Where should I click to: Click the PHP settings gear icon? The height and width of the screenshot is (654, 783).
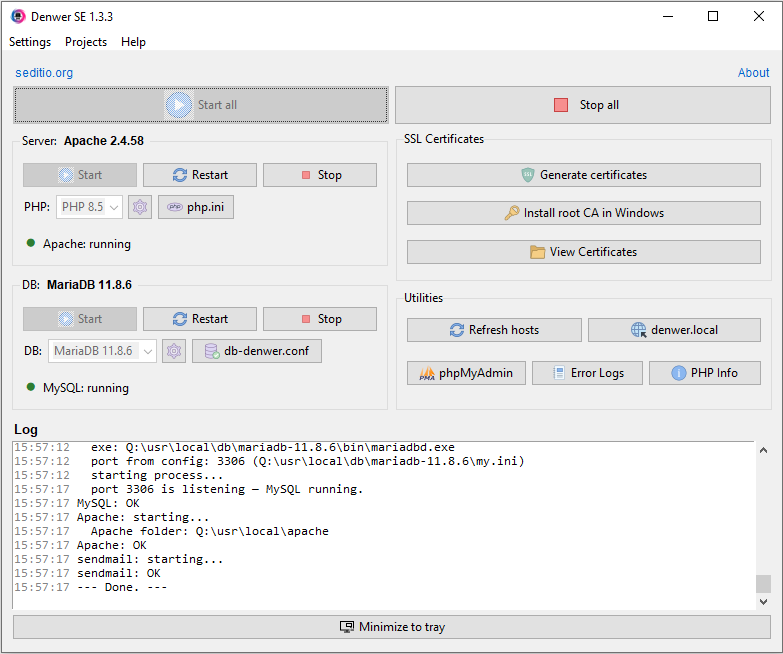(x=140, y=207)
